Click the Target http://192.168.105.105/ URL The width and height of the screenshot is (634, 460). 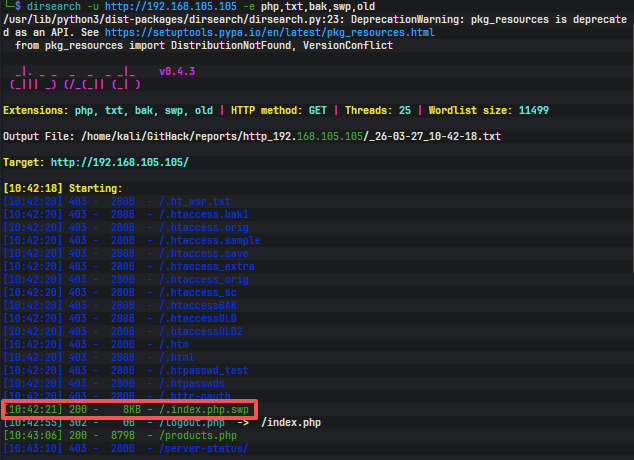[120, 162]
